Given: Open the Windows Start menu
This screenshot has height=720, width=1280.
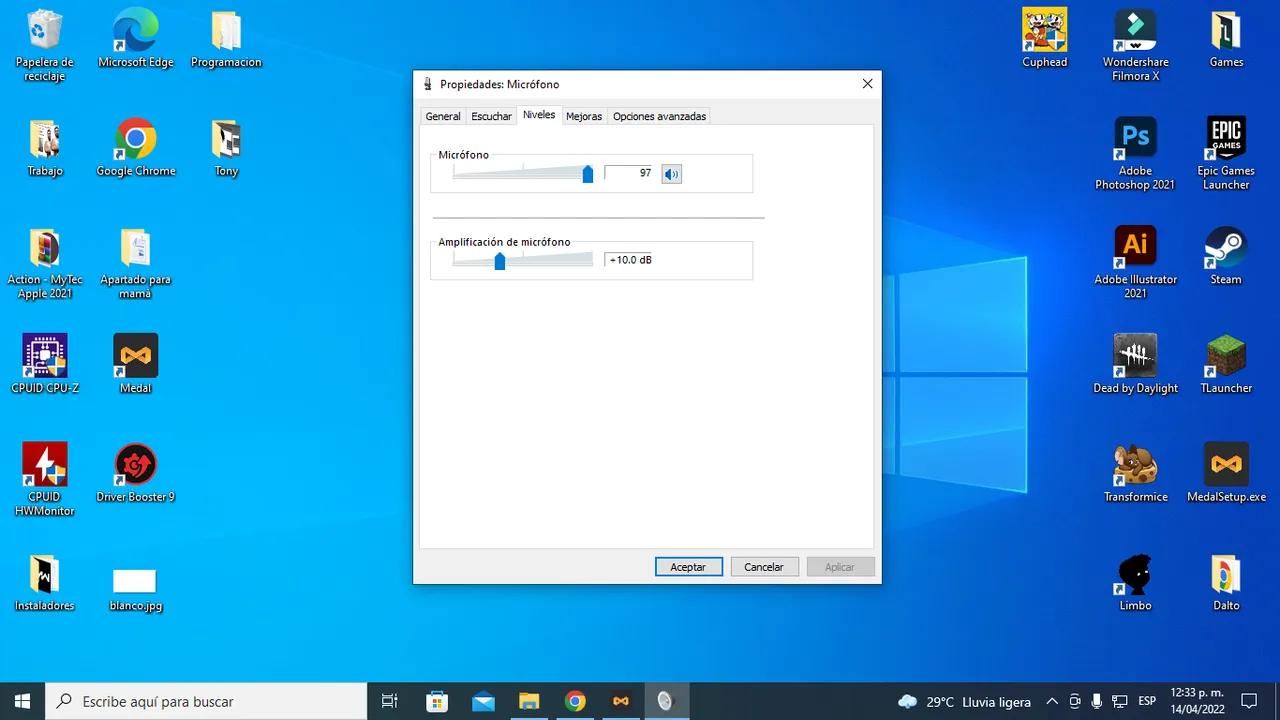Looking at the screenshot, I should [x=22, y=701].
